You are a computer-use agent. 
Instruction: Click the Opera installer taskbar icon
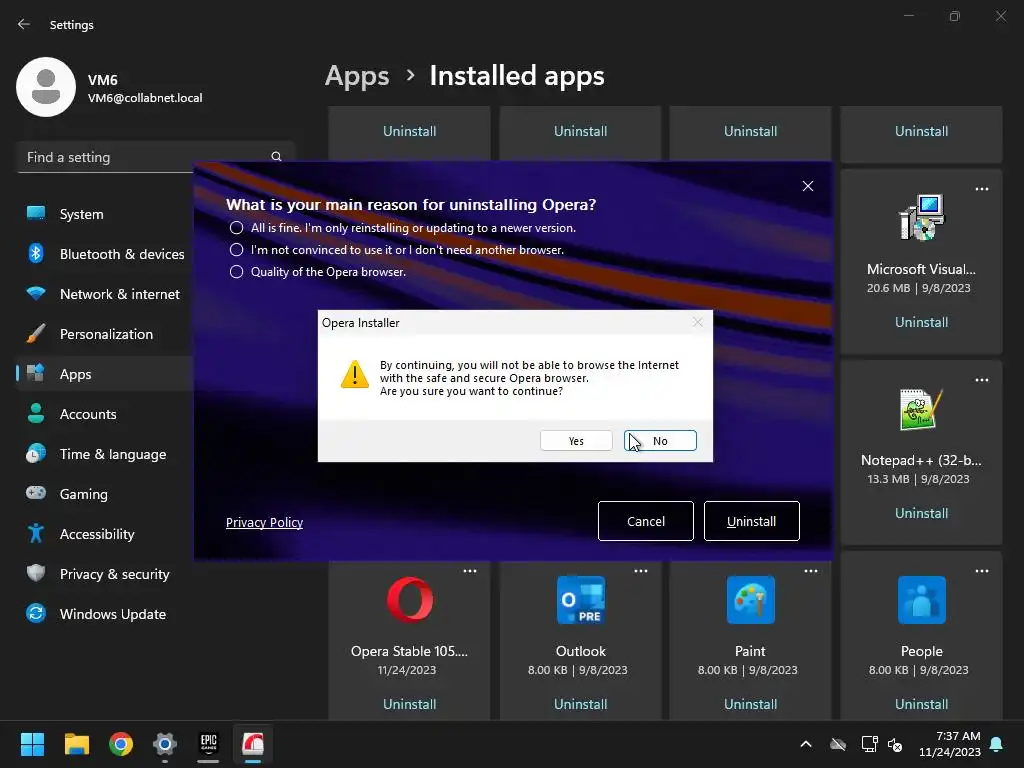(253, 744)
